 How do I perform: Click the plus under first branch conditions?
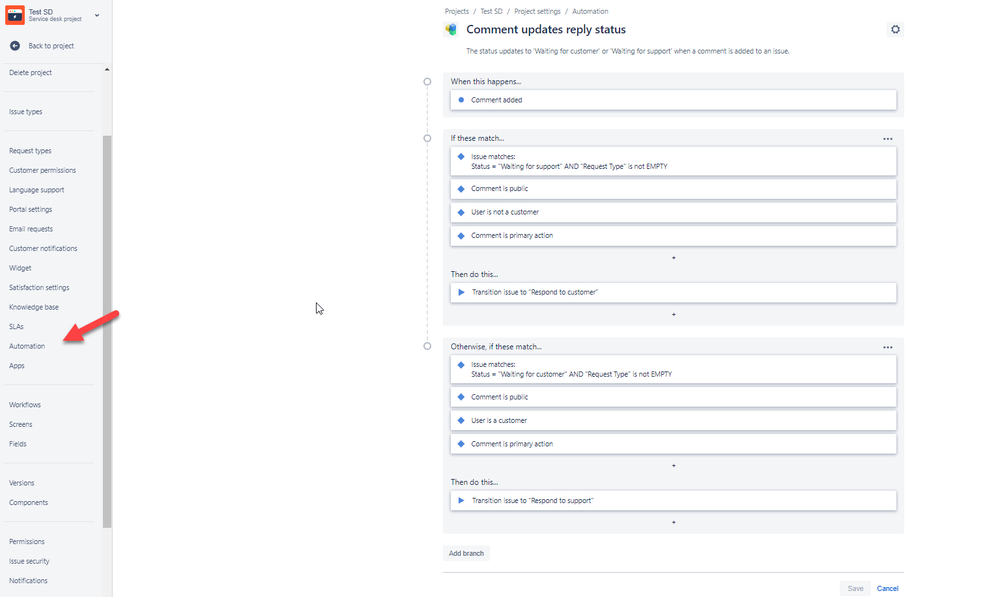673,258
